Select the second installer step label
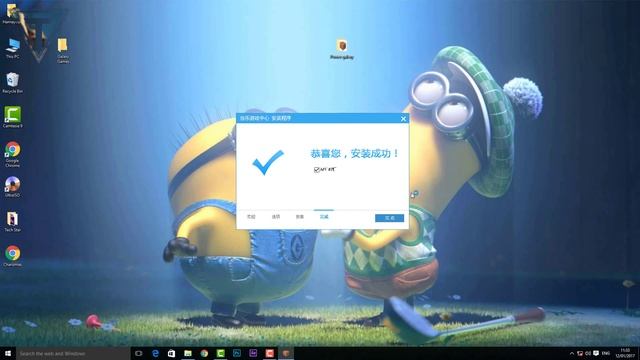The image size is (640, 360). pos(276,217)
